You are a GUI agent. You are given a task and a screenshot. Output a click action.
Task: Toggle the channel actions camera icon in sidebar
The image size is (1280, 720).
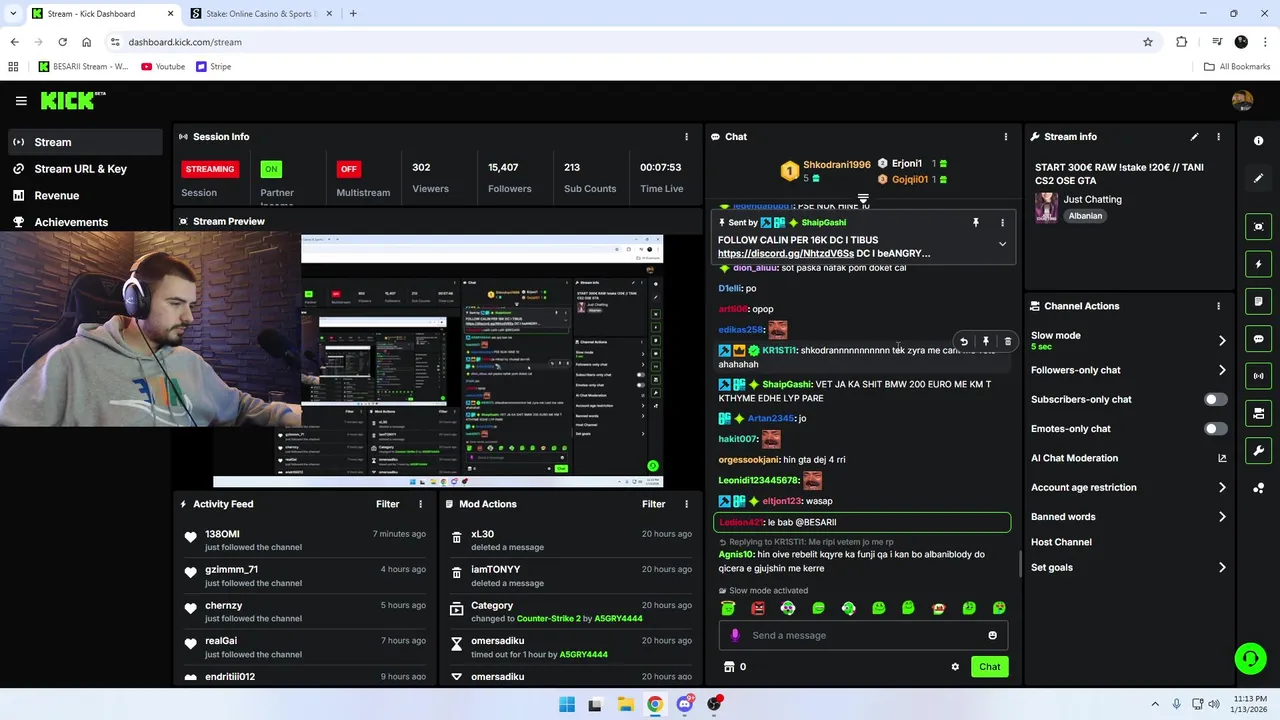(1258, 413)
